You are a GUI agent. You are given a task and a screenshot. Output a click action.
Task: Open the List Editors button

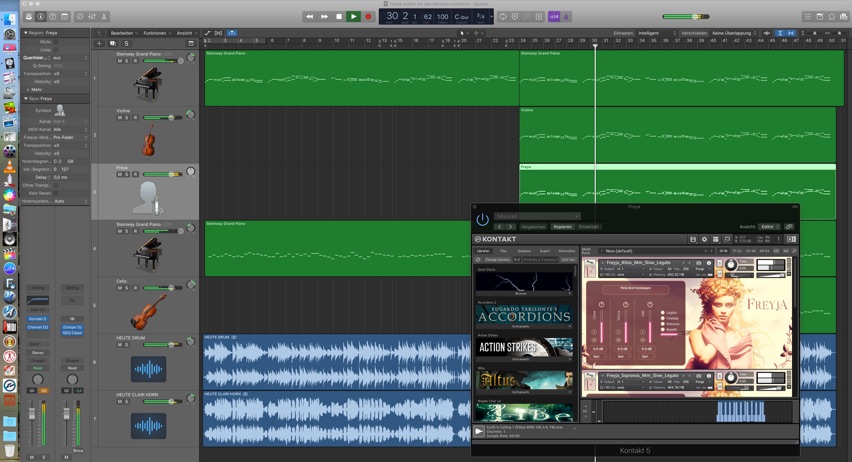(x=807, y=17)
